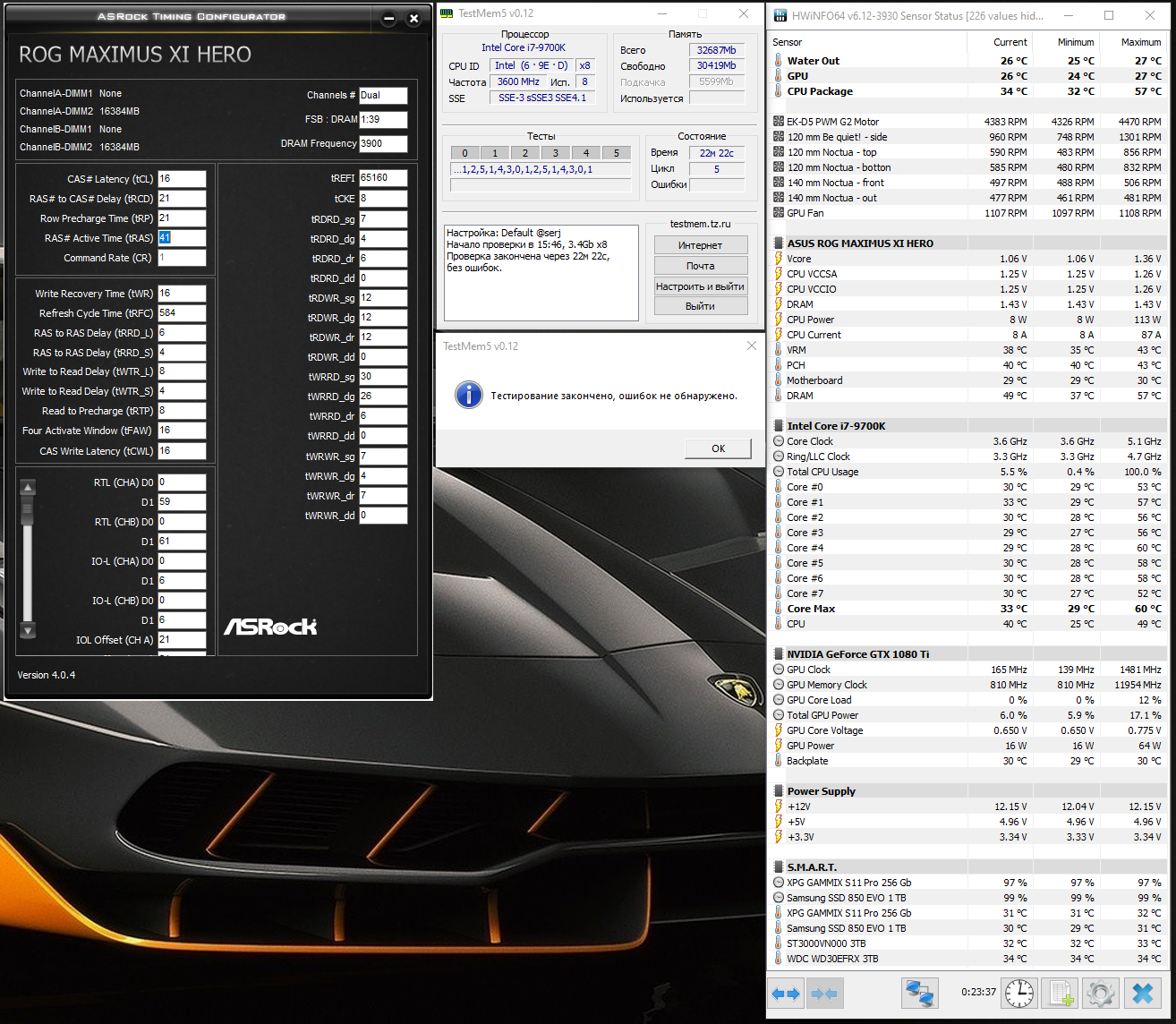Click thermometer icon beside CPU Package
This screenshot has height=1024, width=1176.
(x=779, y=91)
